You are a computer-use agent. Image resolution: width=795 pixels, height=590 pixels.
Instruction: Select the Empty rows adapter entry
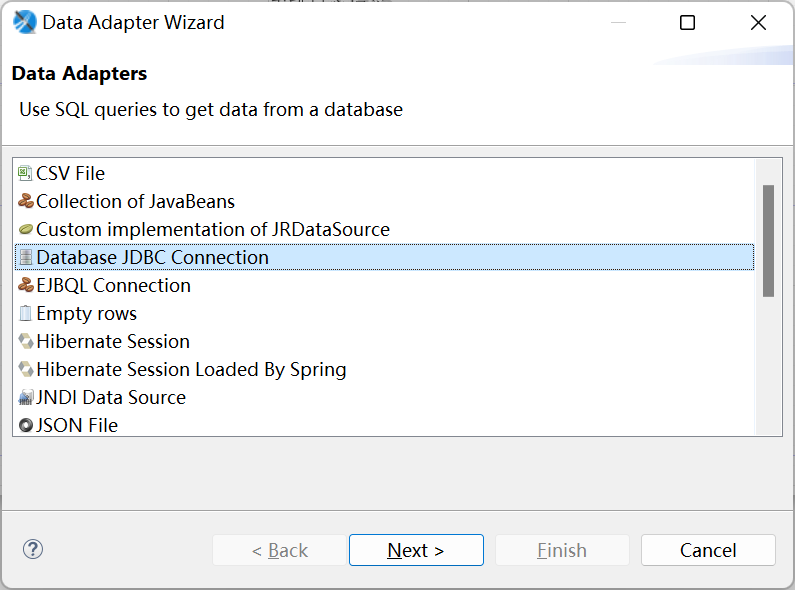(x=87, y=313)
